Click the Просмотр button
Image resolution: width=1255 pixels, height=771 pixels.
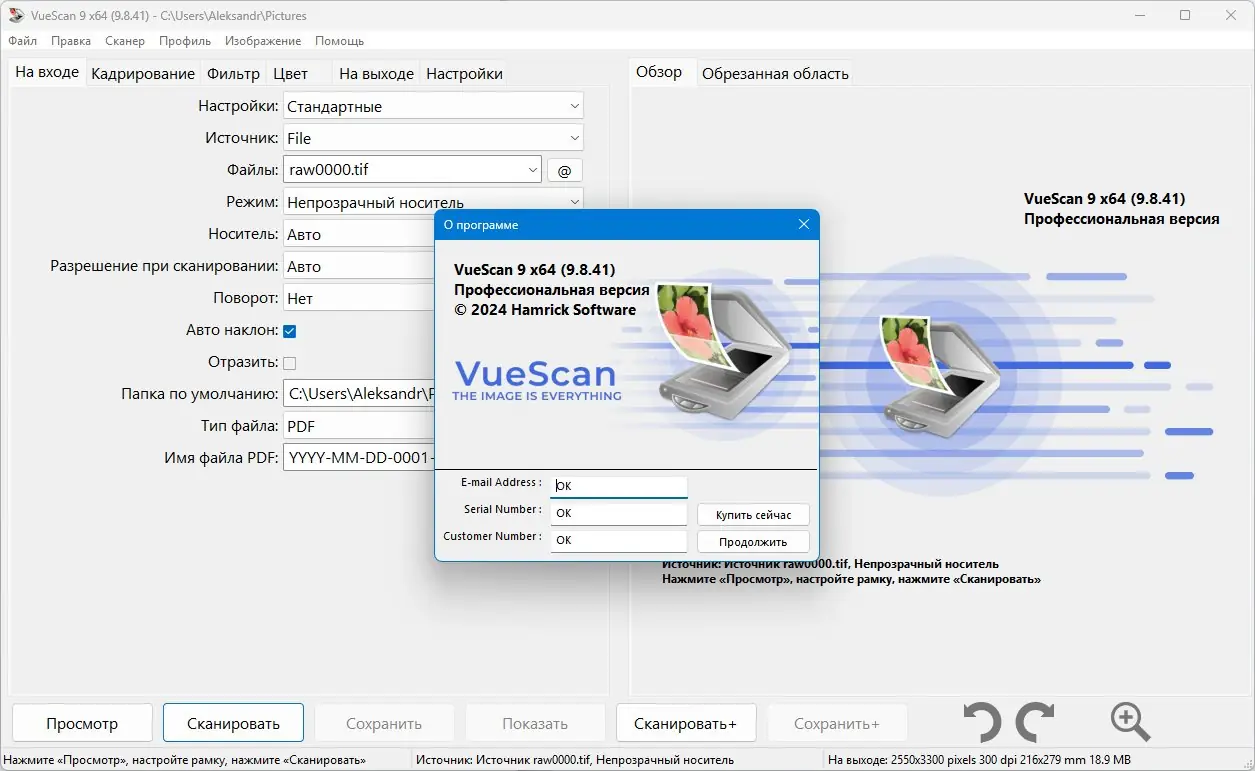click(82, 723)
